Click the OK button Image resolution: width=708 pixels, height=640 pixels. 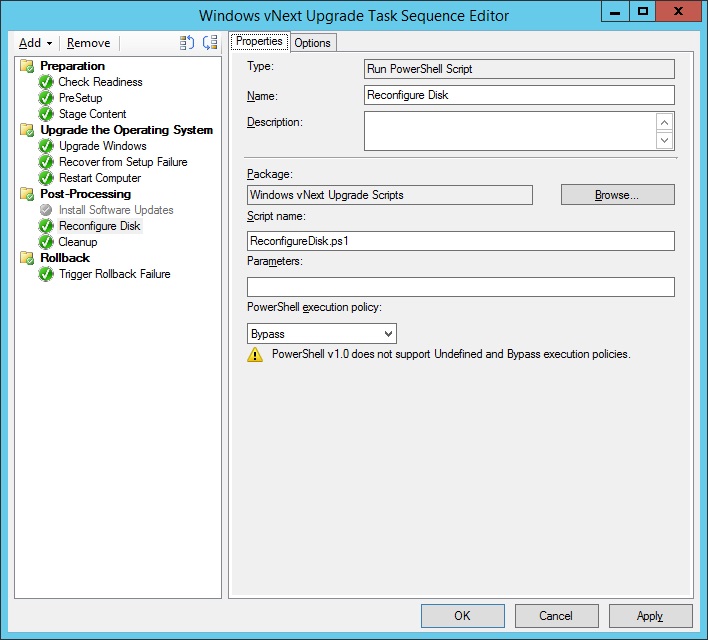pyautogui.click(x=462, y=616)
